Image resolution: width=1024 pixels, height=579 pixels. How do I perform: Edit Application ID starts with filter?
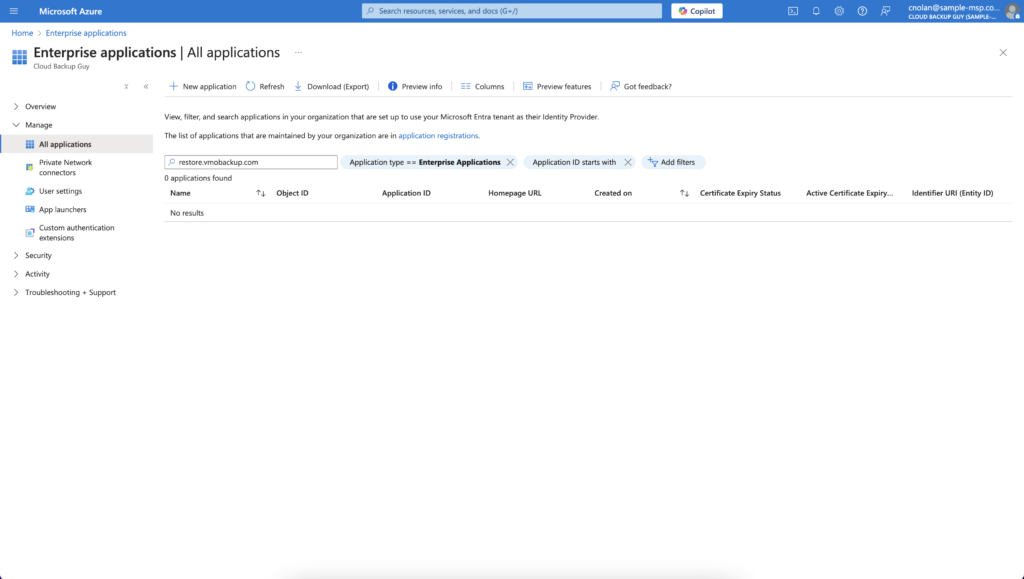574,162
